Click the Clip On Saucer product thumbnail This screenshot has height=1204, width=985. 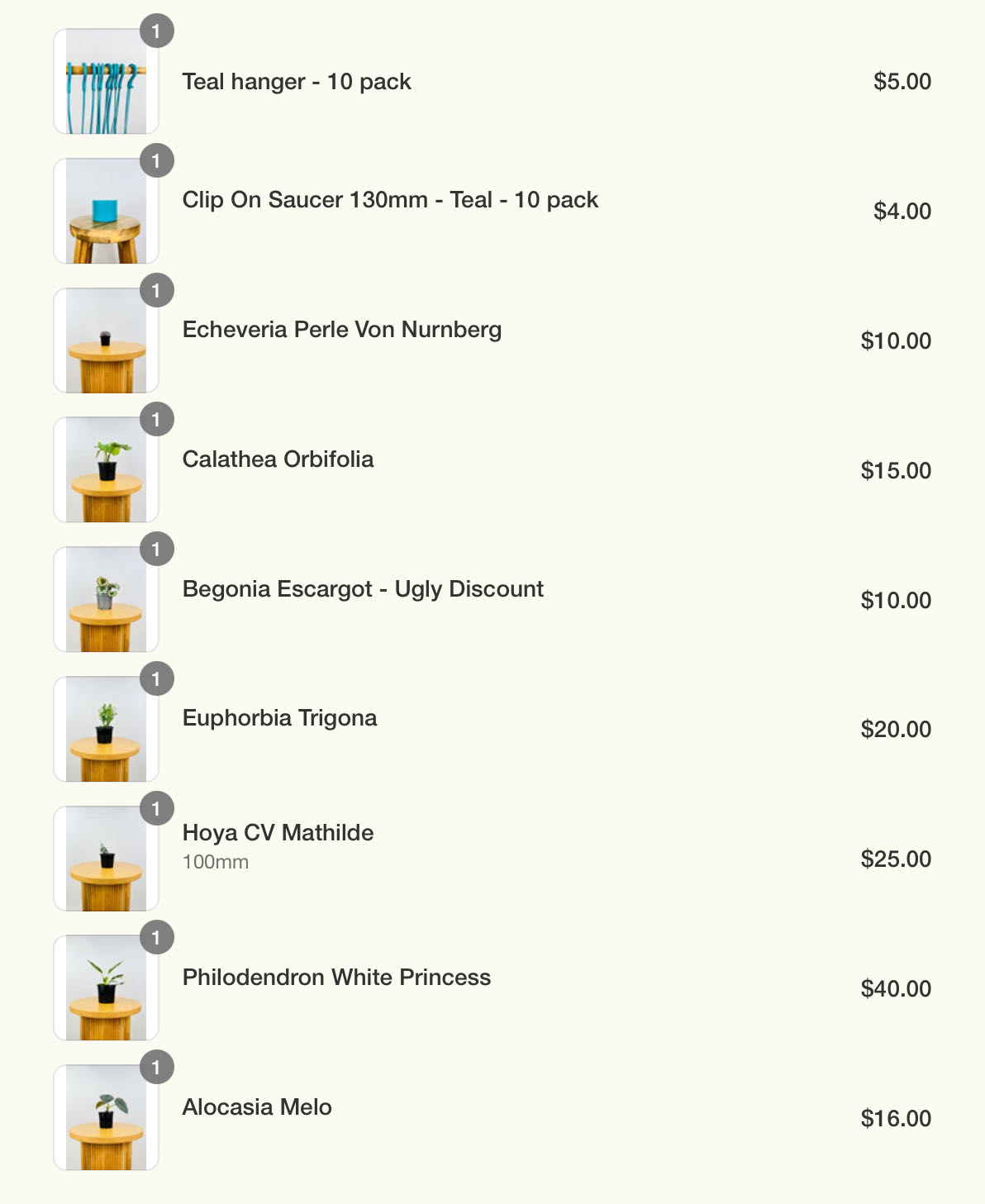pos(106,212)
